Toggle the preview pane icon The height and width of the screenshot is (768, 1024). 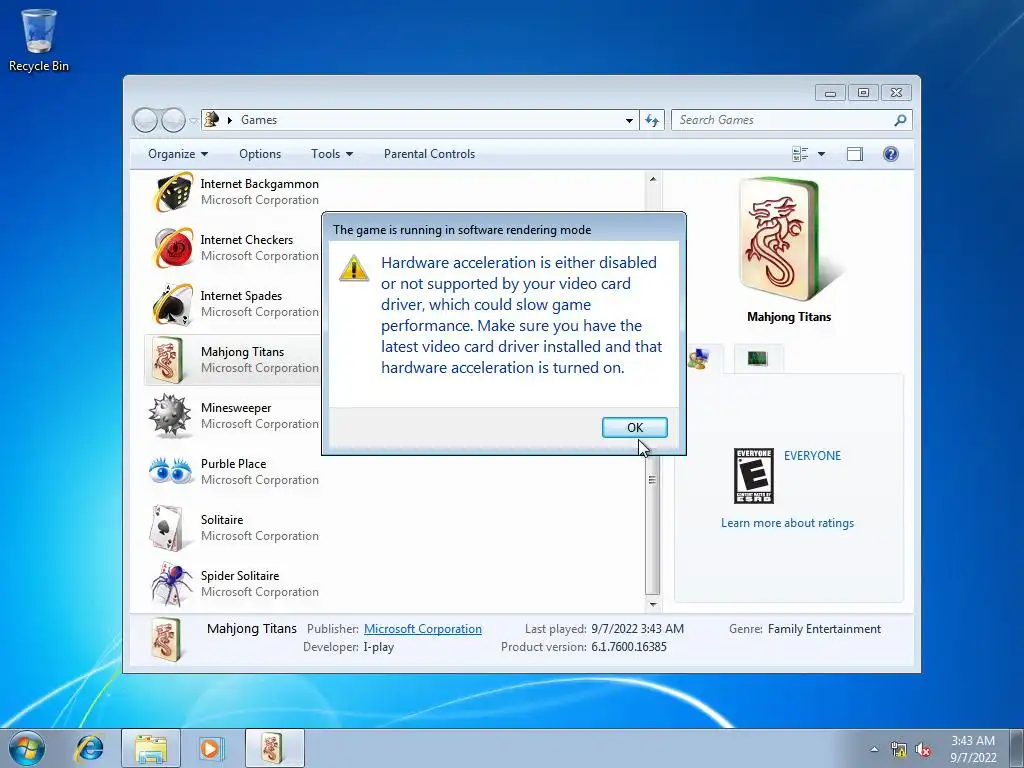pos(854,154)
